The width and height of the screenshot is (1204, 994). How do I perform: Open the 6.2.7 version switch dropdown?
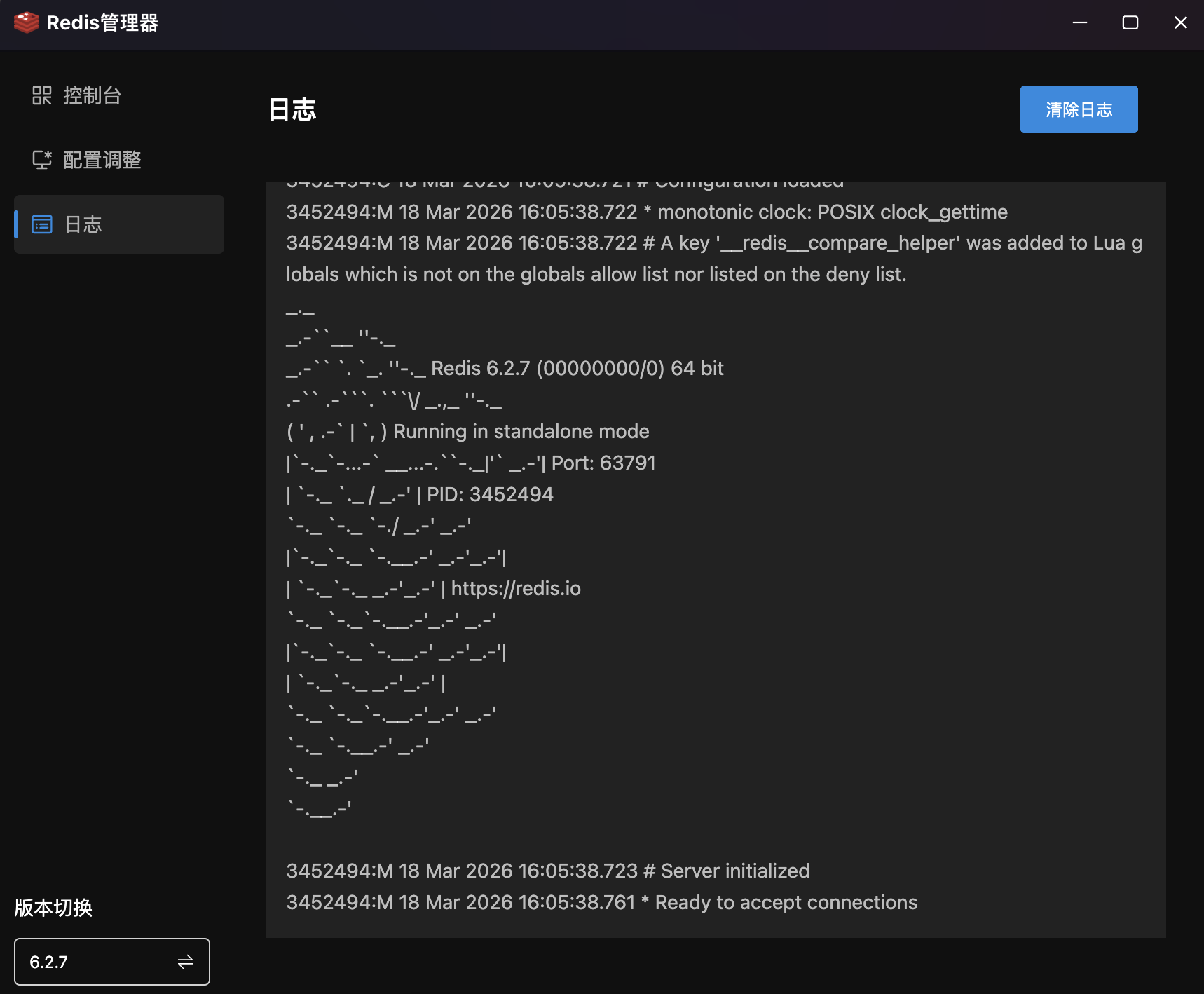tap(112, 962)
